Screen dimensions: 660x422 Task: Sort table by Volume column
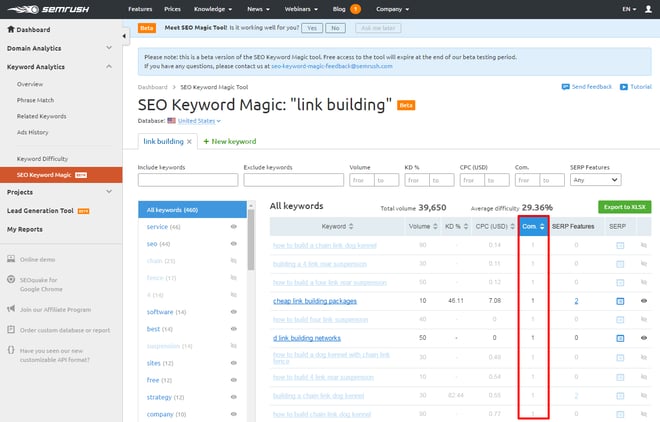tap(423, 226)
